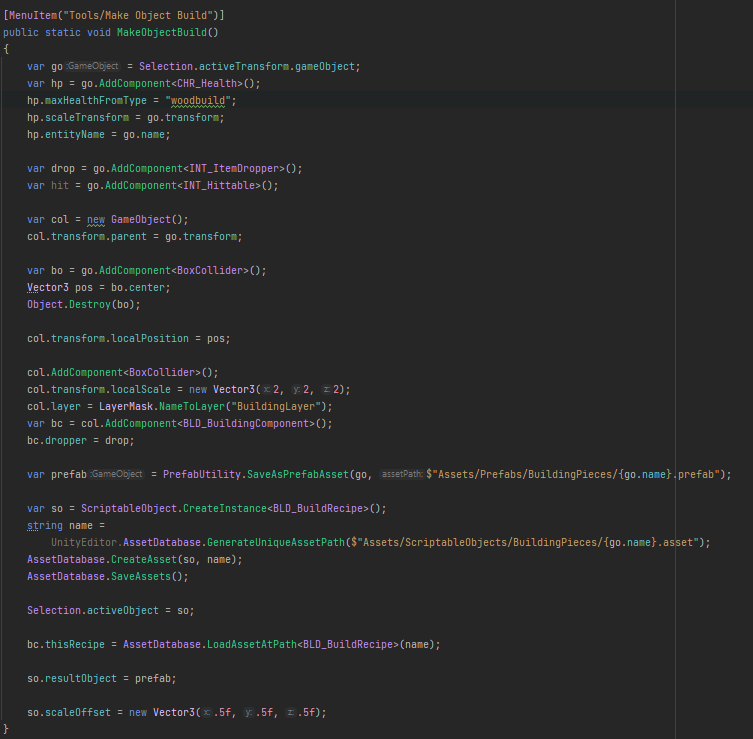Click the Vector3 pos declaration type
Image resolution: width=753 pixels, height=739 pixels.
(x=48, y=288)
